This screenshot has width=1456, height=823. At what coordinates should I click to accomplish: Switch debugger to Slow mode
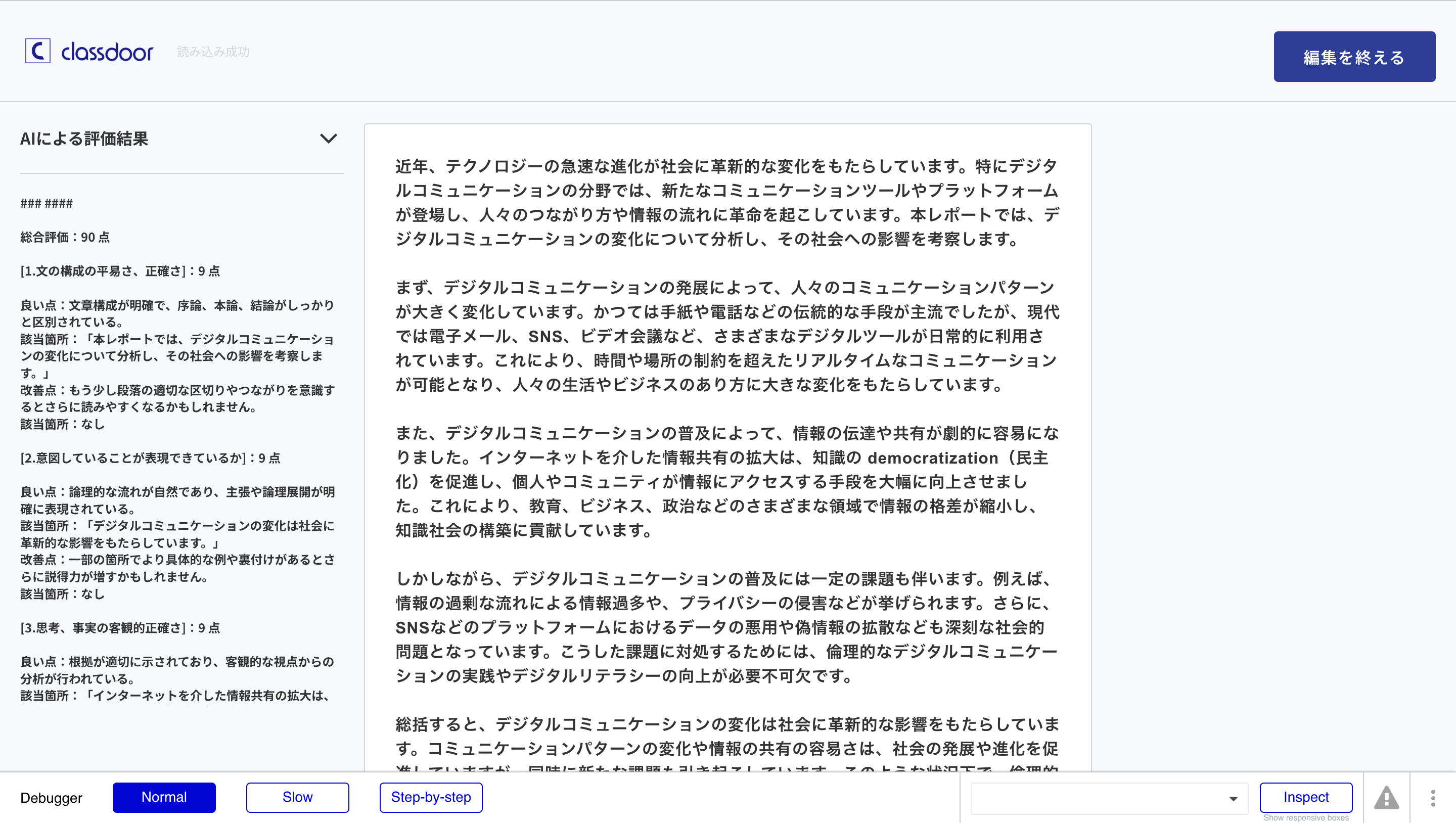(x=297, y=797)
